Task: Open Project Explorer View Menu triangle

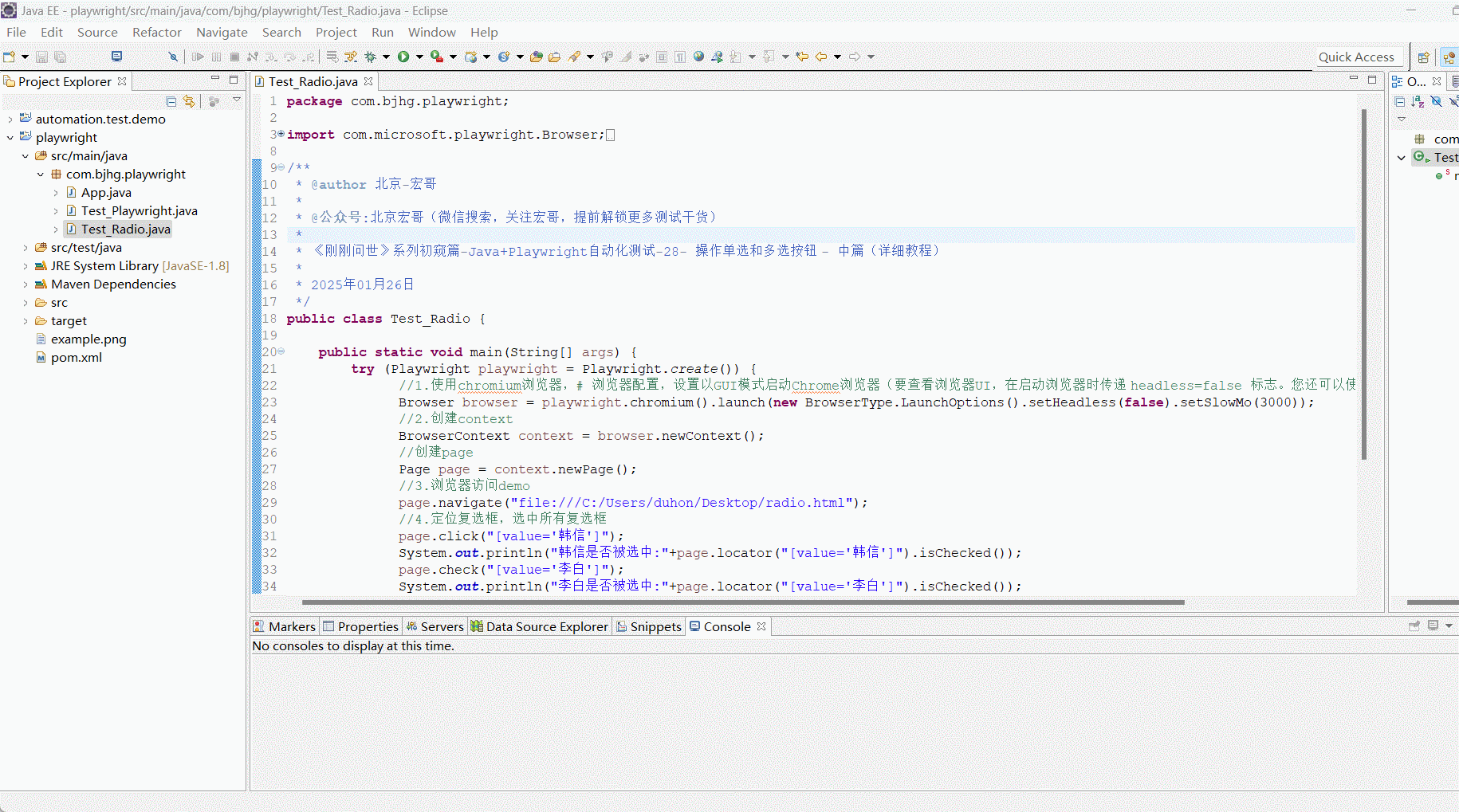Action: tap(237, 100)
